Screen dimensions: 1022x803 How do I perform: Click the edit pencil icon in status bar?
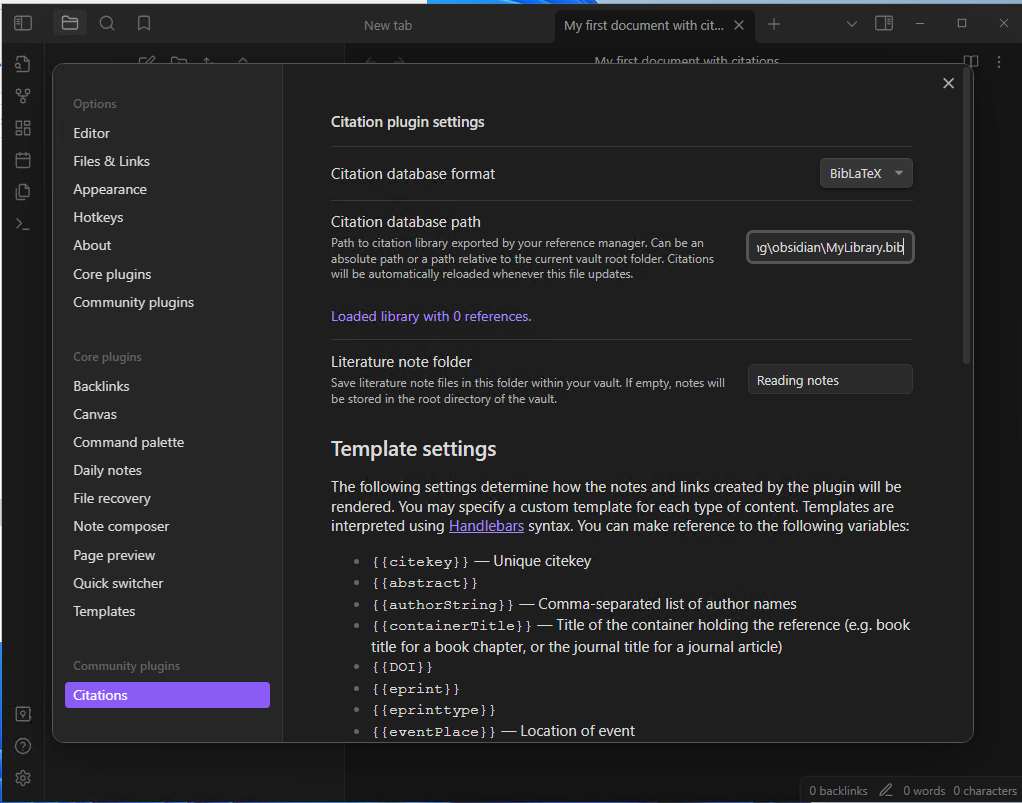885,790
